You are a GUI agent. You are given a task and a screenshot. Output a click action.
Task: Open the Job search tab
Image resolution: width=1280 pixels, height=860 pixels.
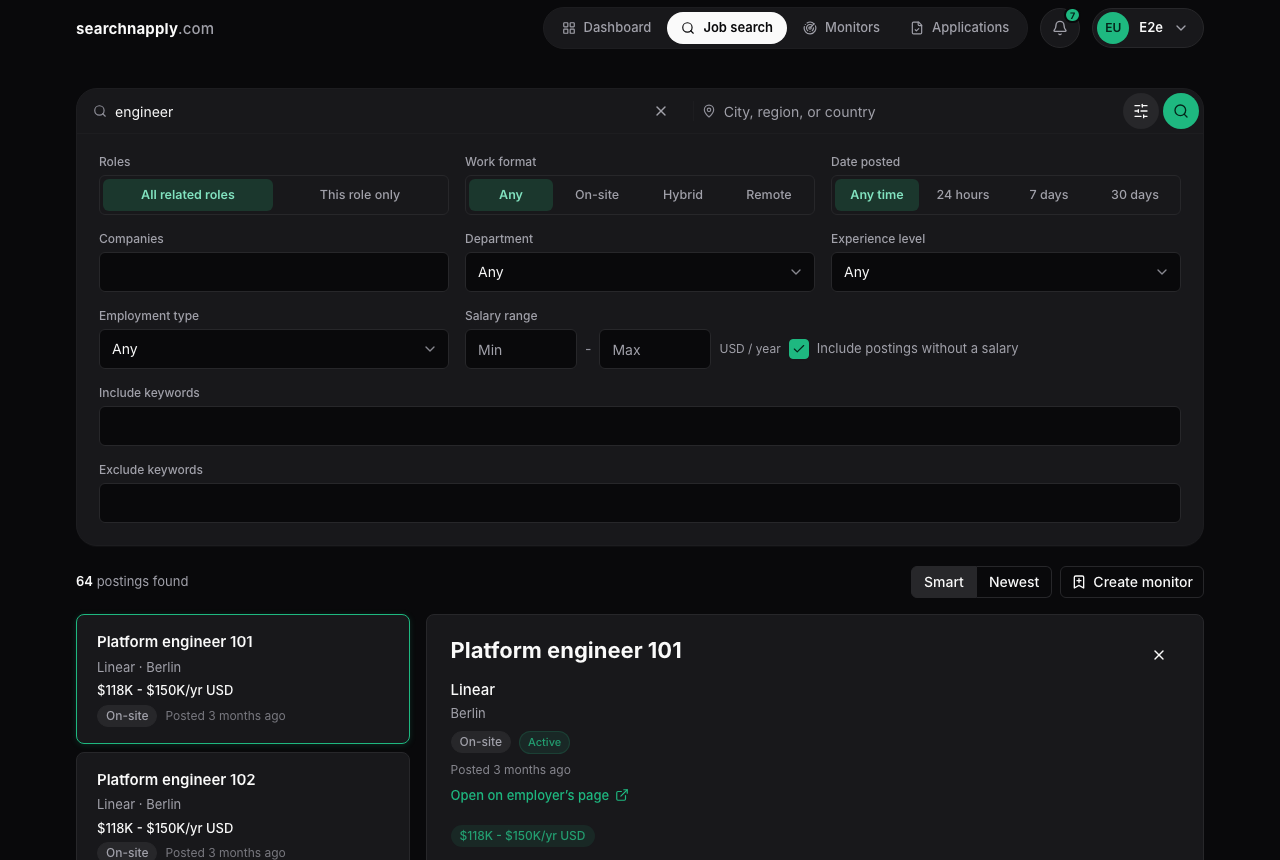(727, 28)
